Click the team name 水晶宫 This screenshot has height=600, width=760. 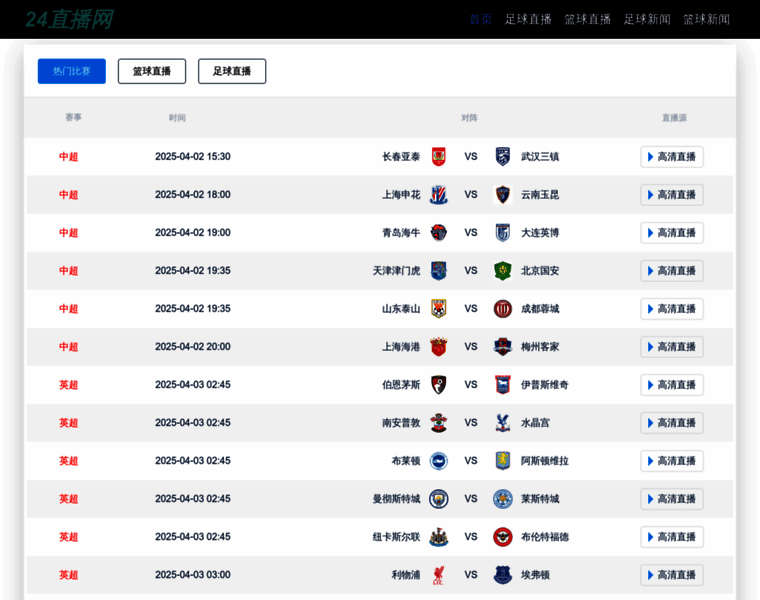(x=535, y=423)
